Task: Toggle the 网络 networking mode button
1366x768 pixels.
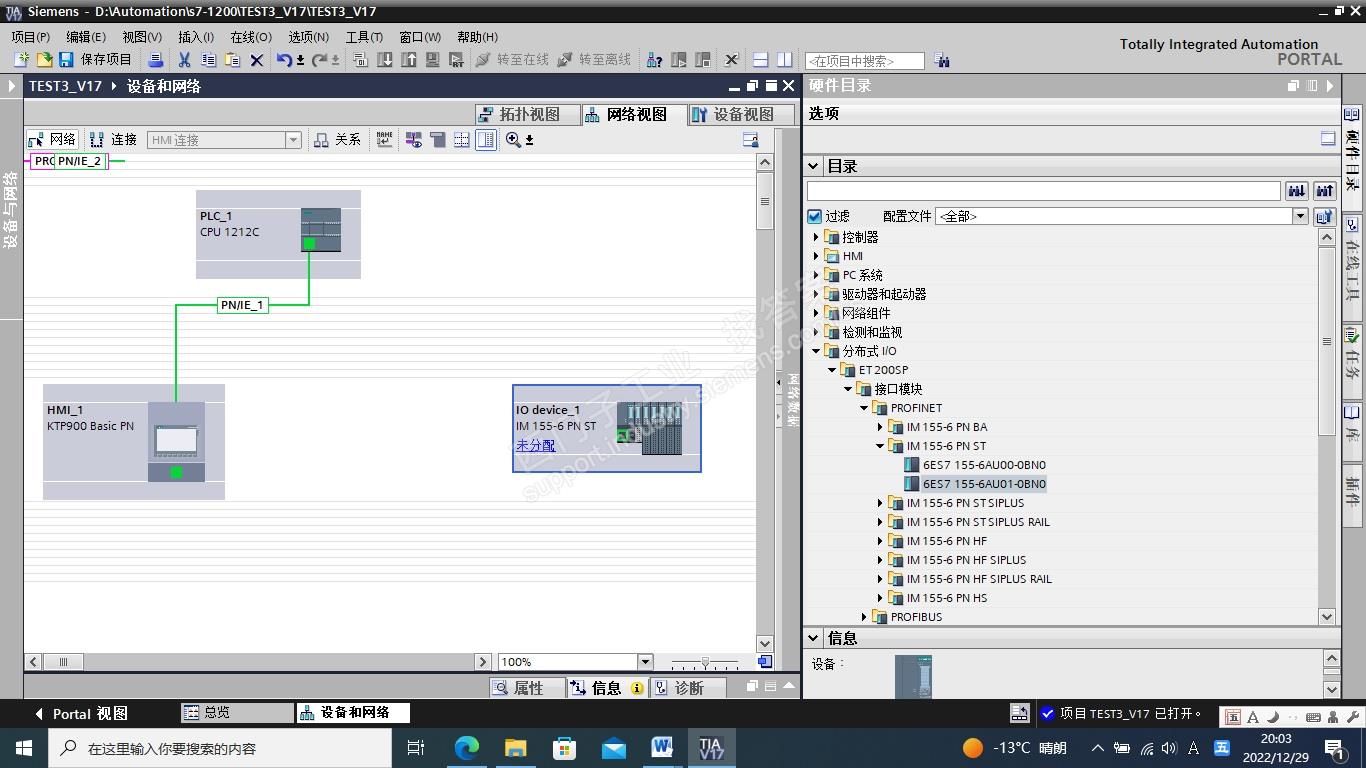Action: [52, 140]
